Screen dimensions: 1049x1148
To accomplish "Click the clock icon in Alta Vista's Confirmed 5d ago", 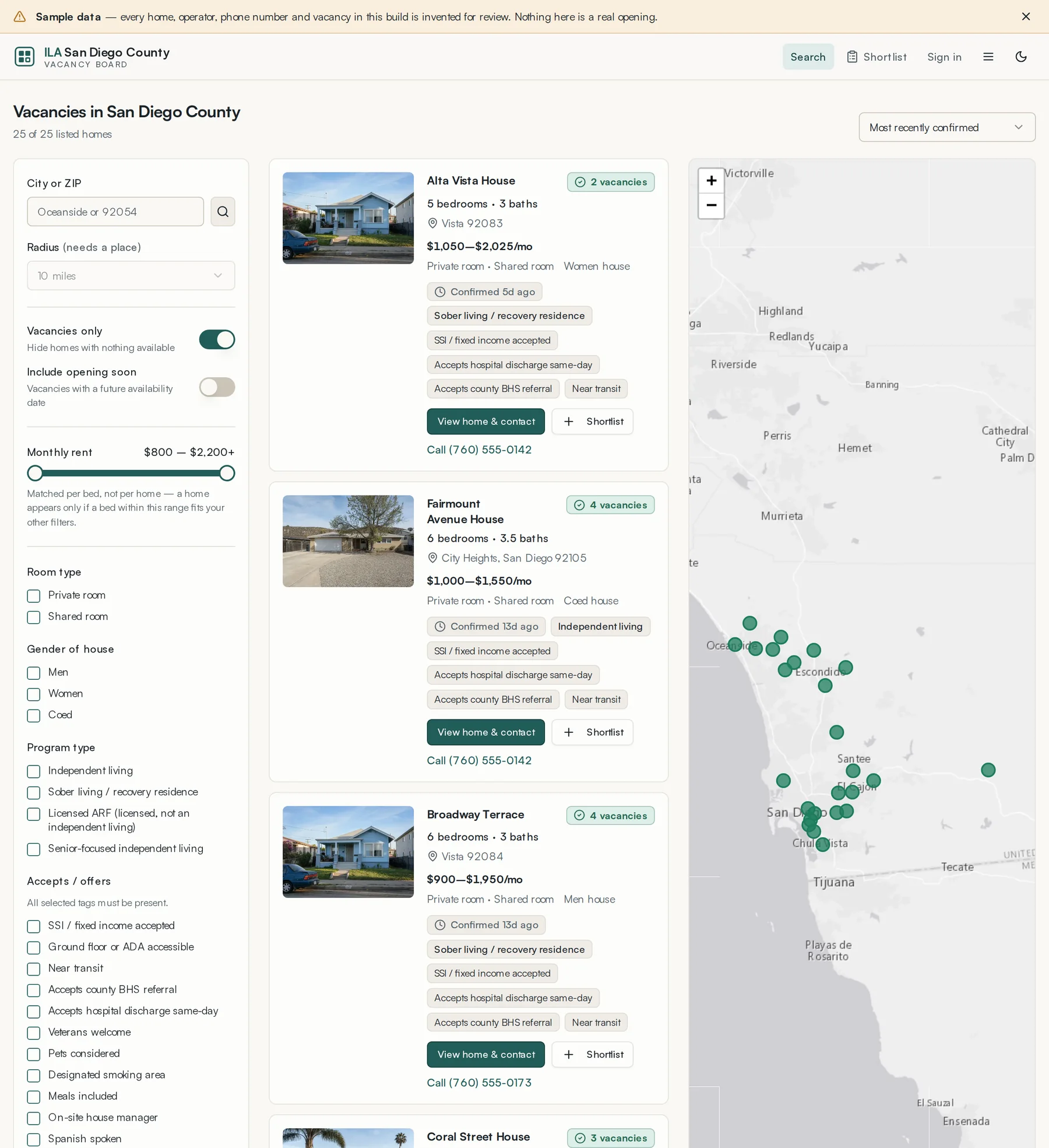I will point(440,292).
